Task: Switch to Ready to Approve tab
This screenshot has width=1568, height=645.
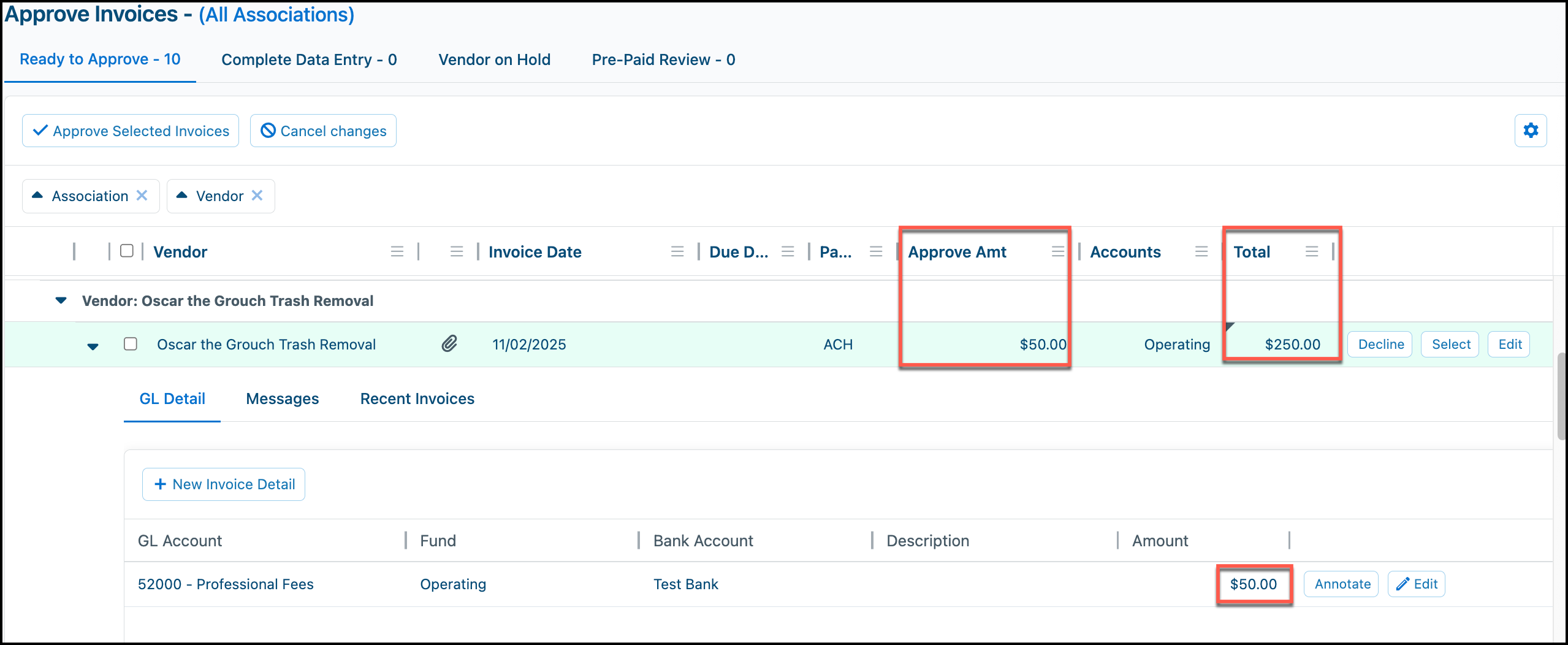Action: (x=100, y=59)
